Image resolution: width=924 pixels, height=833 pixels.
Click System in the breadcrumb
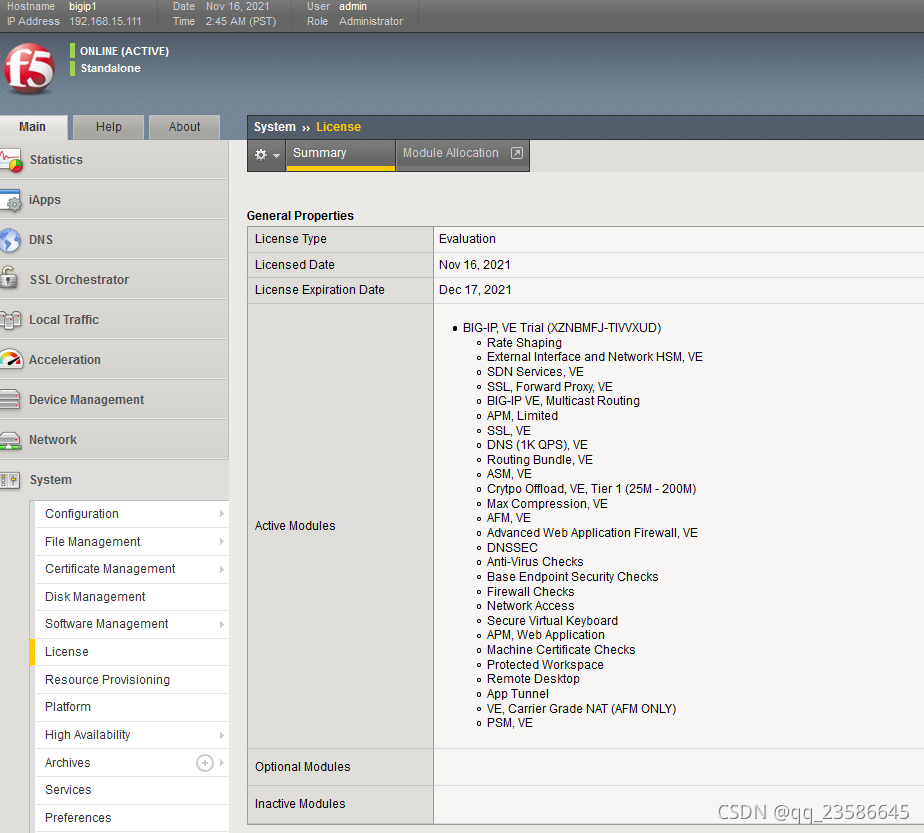(275, 127)
